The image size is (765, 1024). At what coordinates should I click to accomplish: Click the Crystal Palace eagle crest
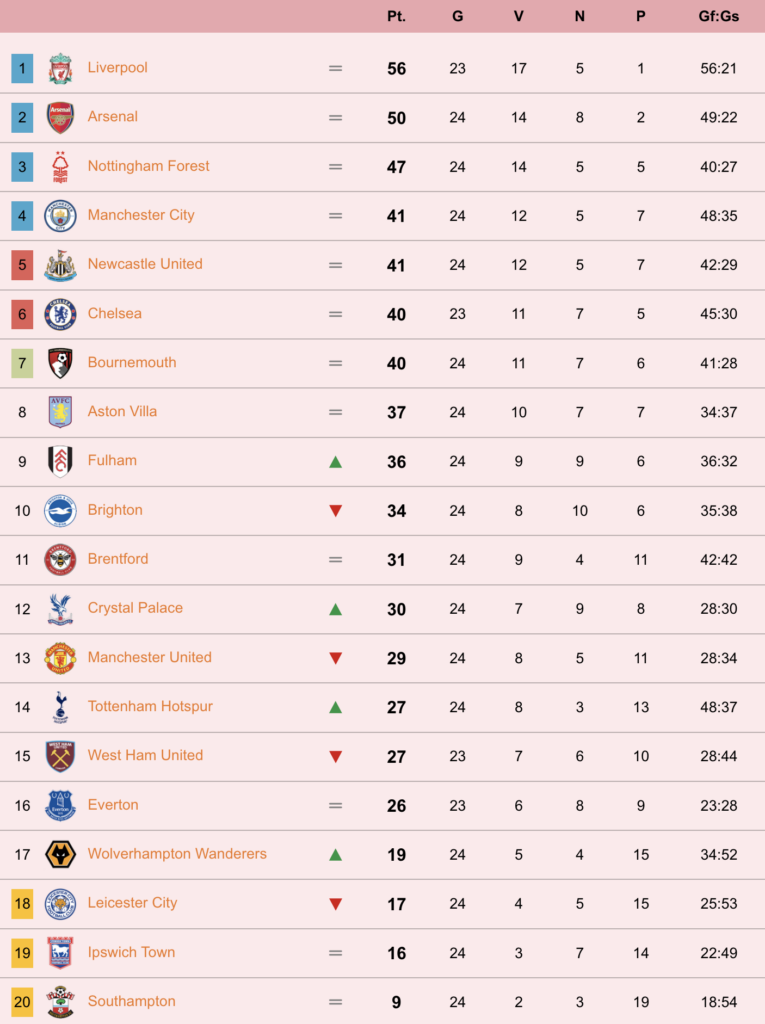60,609
